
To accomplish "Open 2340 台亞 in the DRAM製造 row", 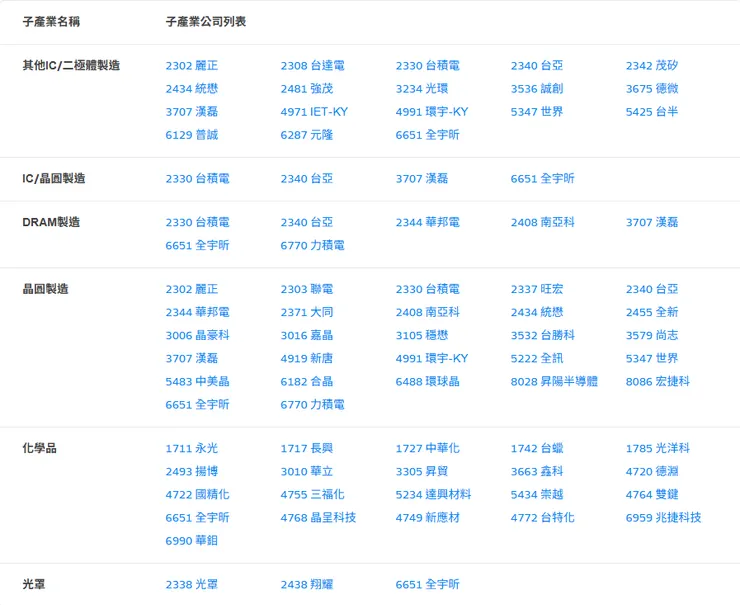I will click(x=307, y=222).
